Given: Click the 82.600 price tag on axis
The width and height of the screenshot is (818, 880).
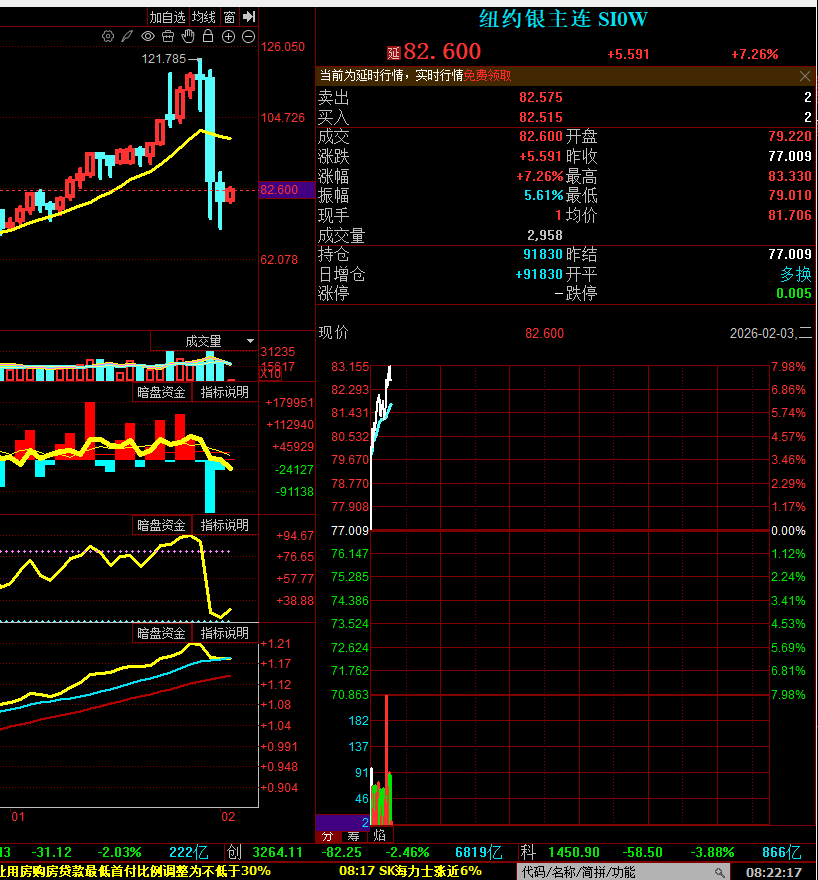Looking at the screenshot, I should point(286,190).
